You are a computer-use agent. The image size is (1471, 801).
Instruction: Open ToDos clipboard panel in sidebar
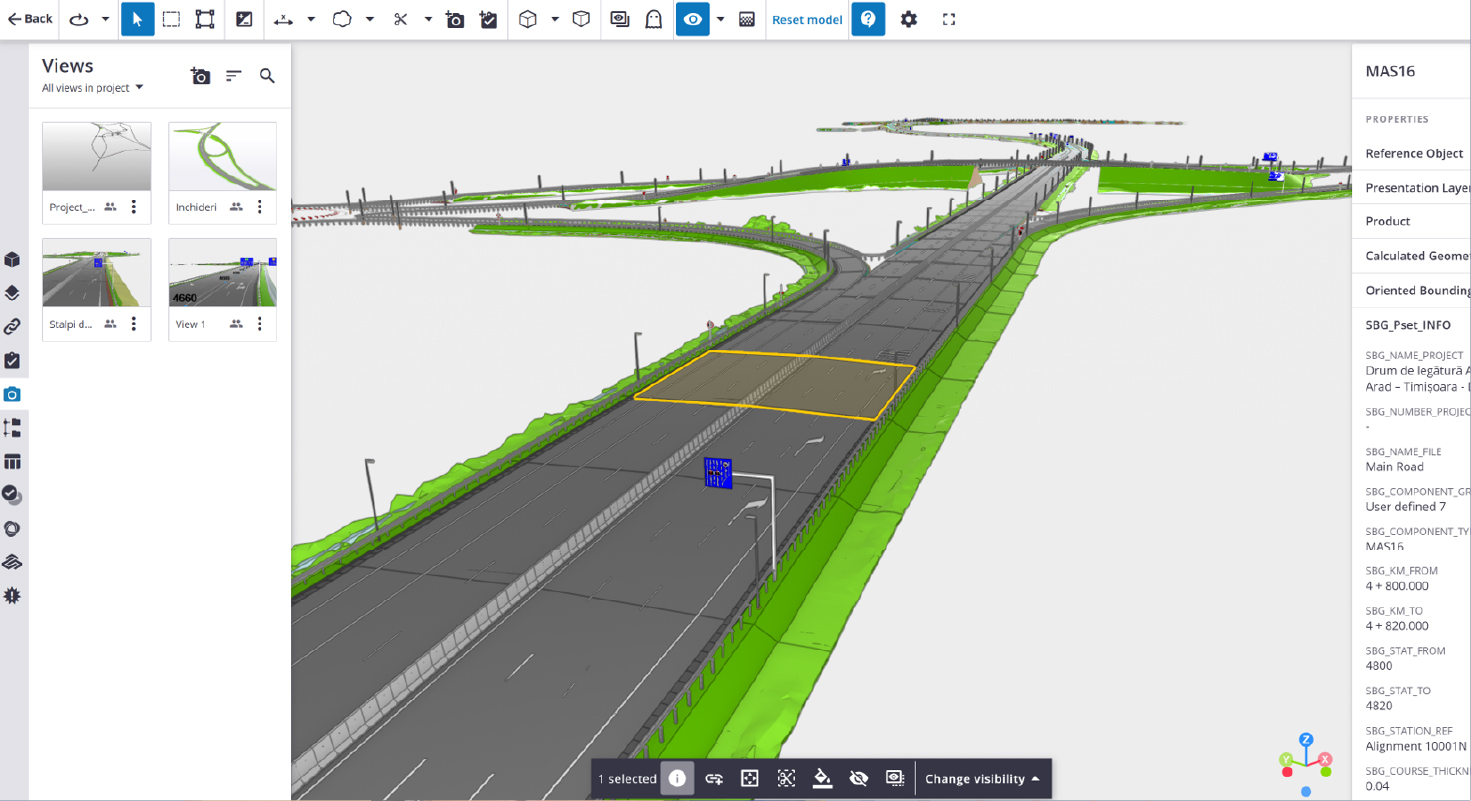coord(12,360)
